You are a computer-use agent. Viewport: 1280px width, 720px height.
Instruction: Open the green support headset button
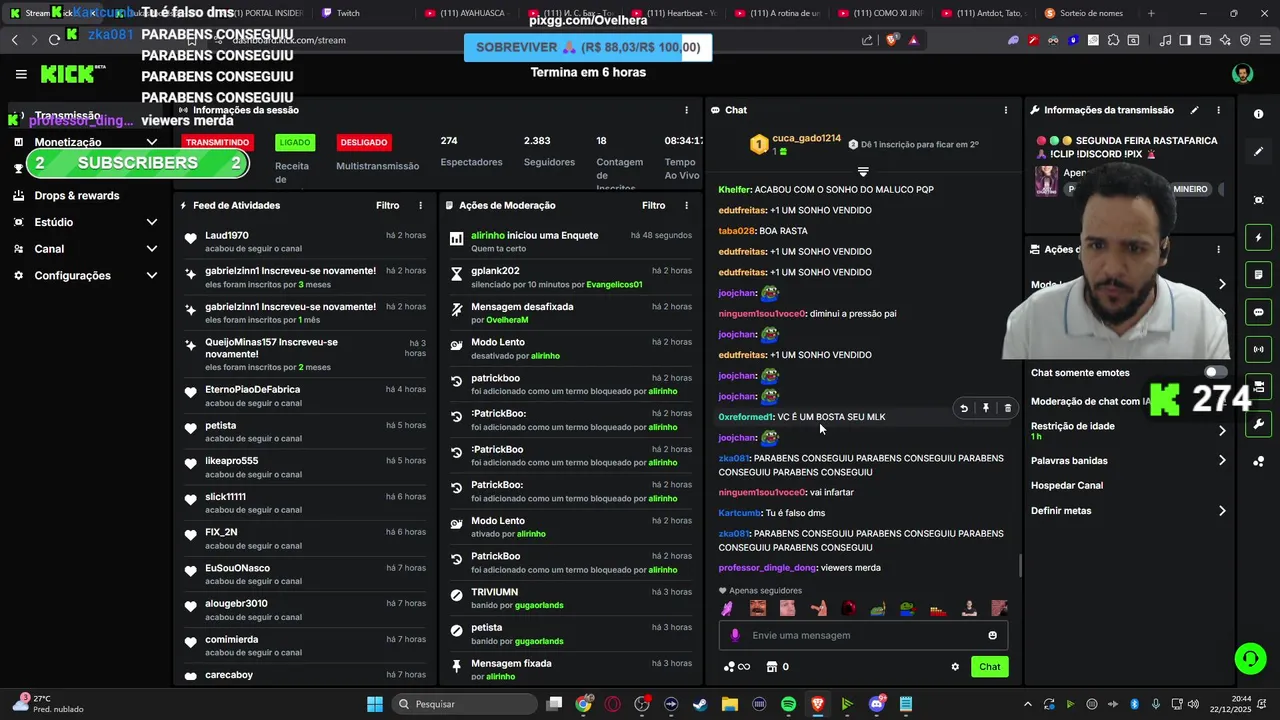point(1250,659)
